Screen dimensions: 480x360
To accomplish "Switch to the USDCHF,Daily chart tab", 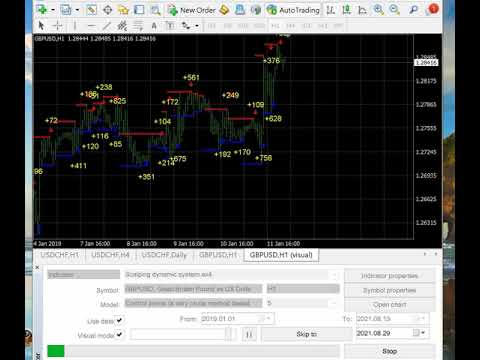I will point(164,255).
